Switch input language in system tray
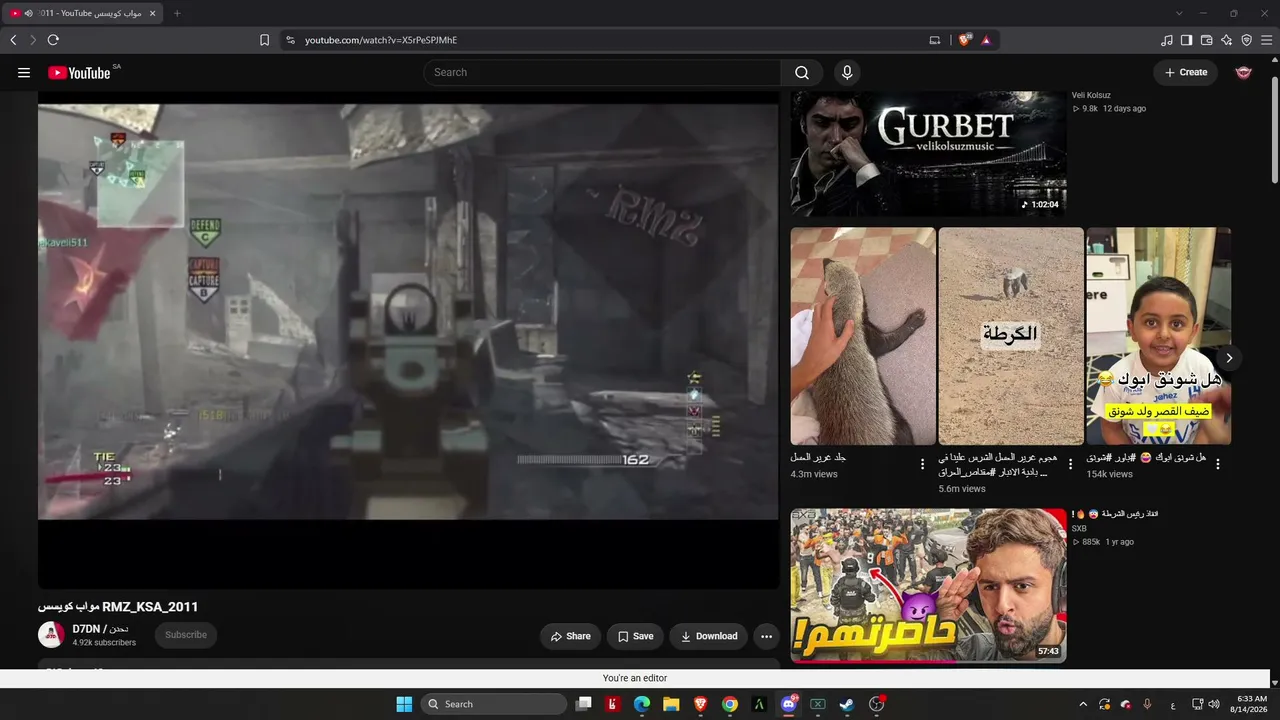The image size is (1280, 720). (1172, 704)
